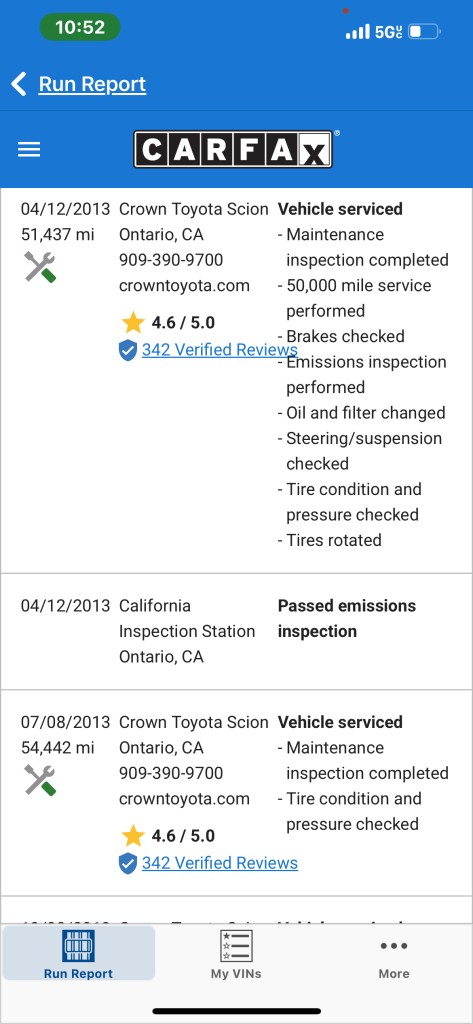The width and height of the screenshot is (473, 1024).
Task: Open 342 Verified Reviews link in first entry
Action: point(220,350)
